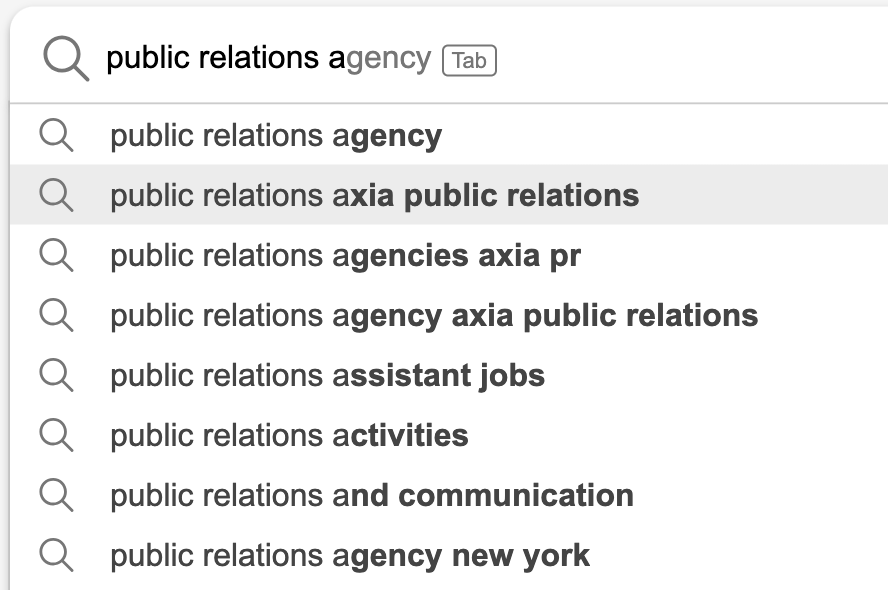Click magnifier icon beside 'public relations agency'
The image size is (888, 591).
click(x=56, y=135)
